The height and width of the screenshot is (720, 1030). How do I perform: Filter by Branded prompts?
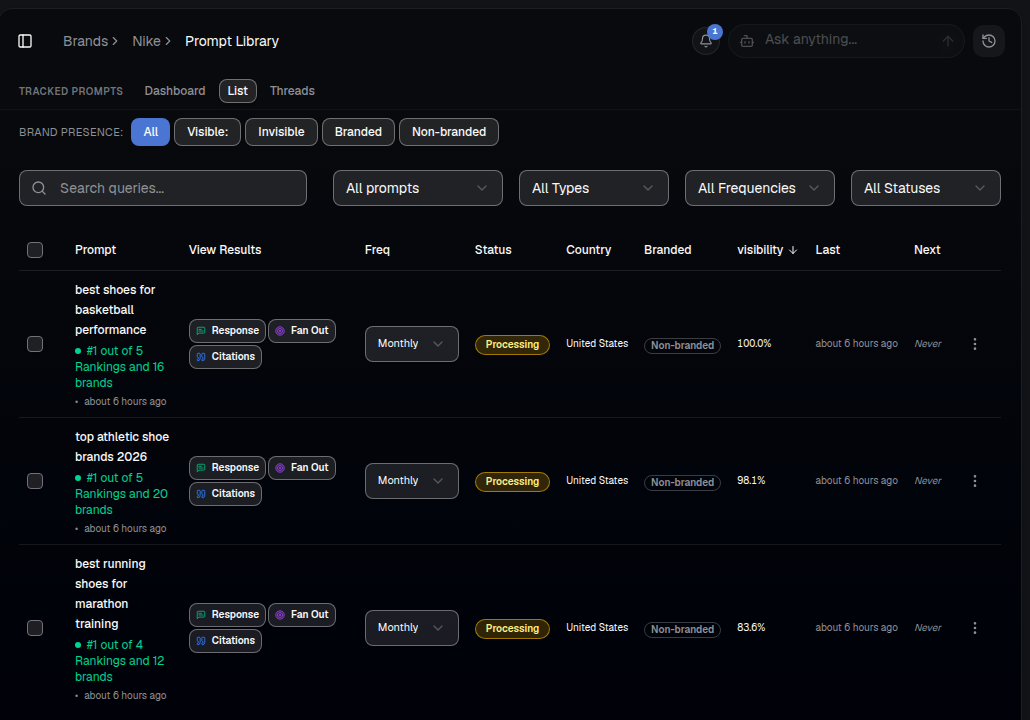click(358, 132)
